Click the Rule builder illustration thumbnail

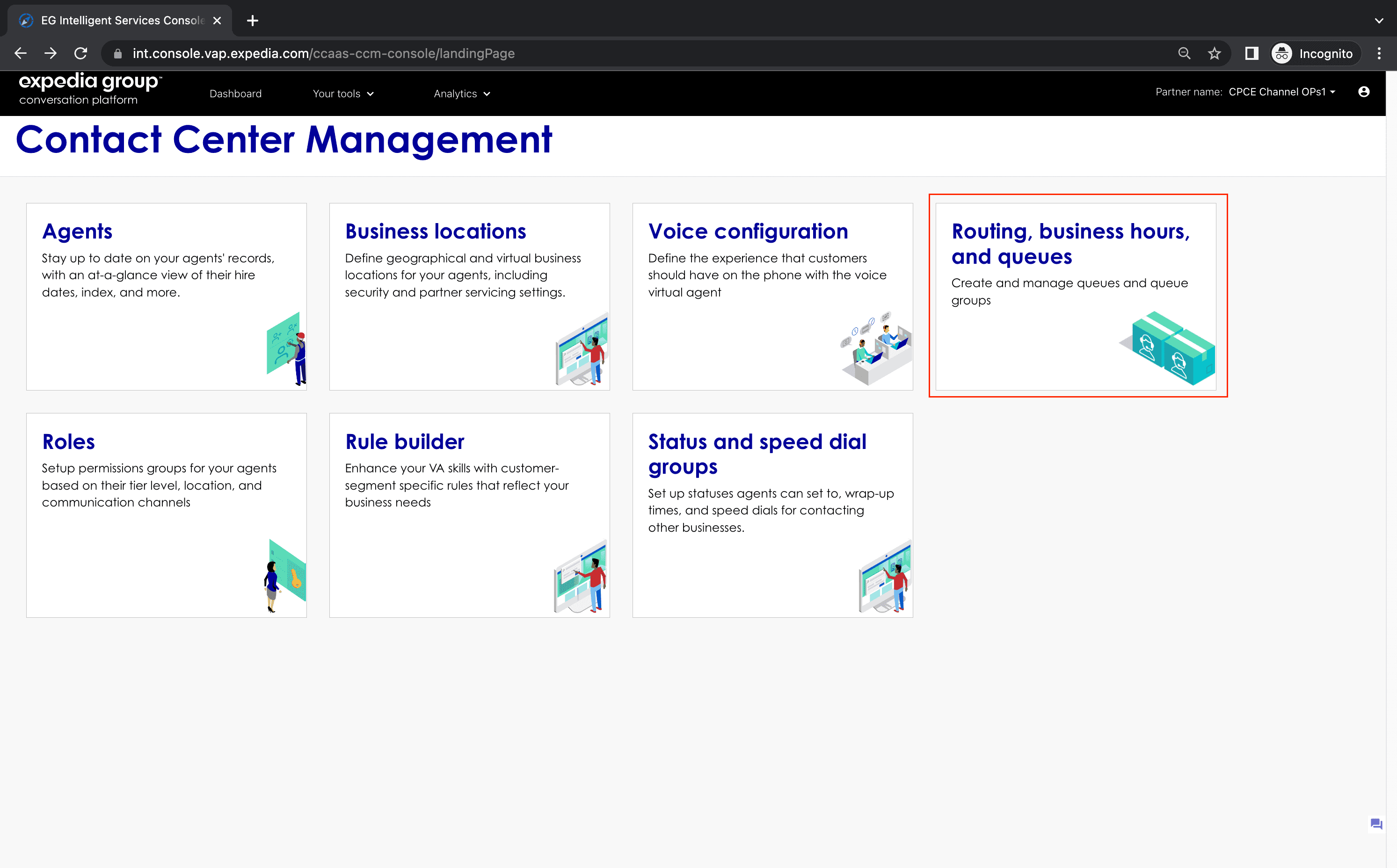click(581, 576)
